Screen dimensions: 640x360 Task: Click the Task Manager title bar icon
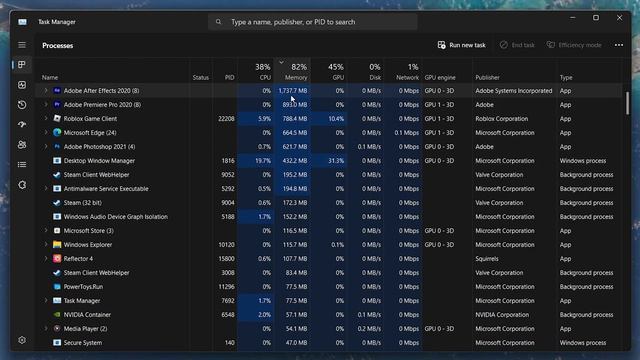pyautogui.click(x=22, y=22)
